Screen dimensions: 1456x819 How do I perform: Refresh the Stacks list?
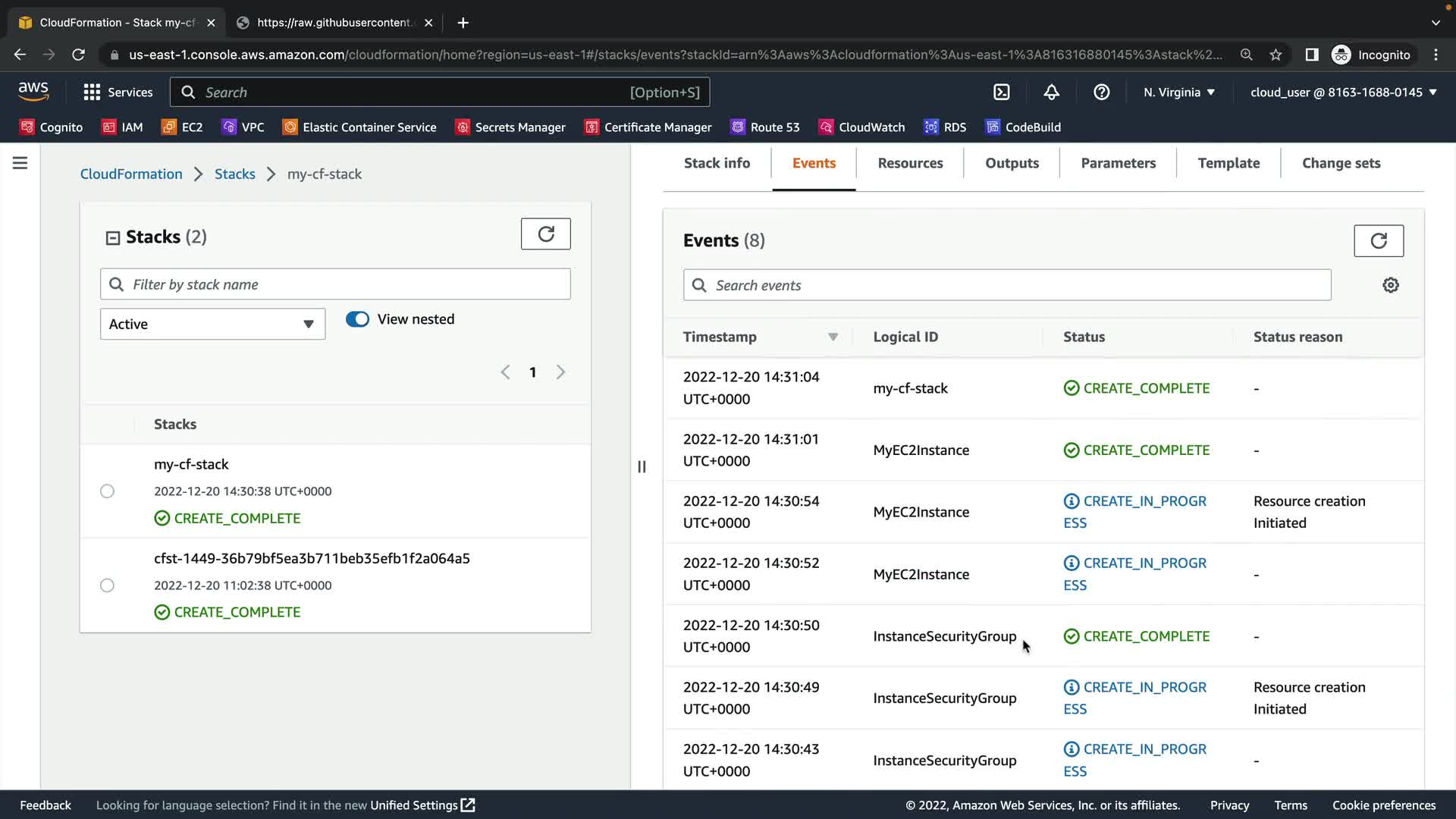tap(545, 234)
